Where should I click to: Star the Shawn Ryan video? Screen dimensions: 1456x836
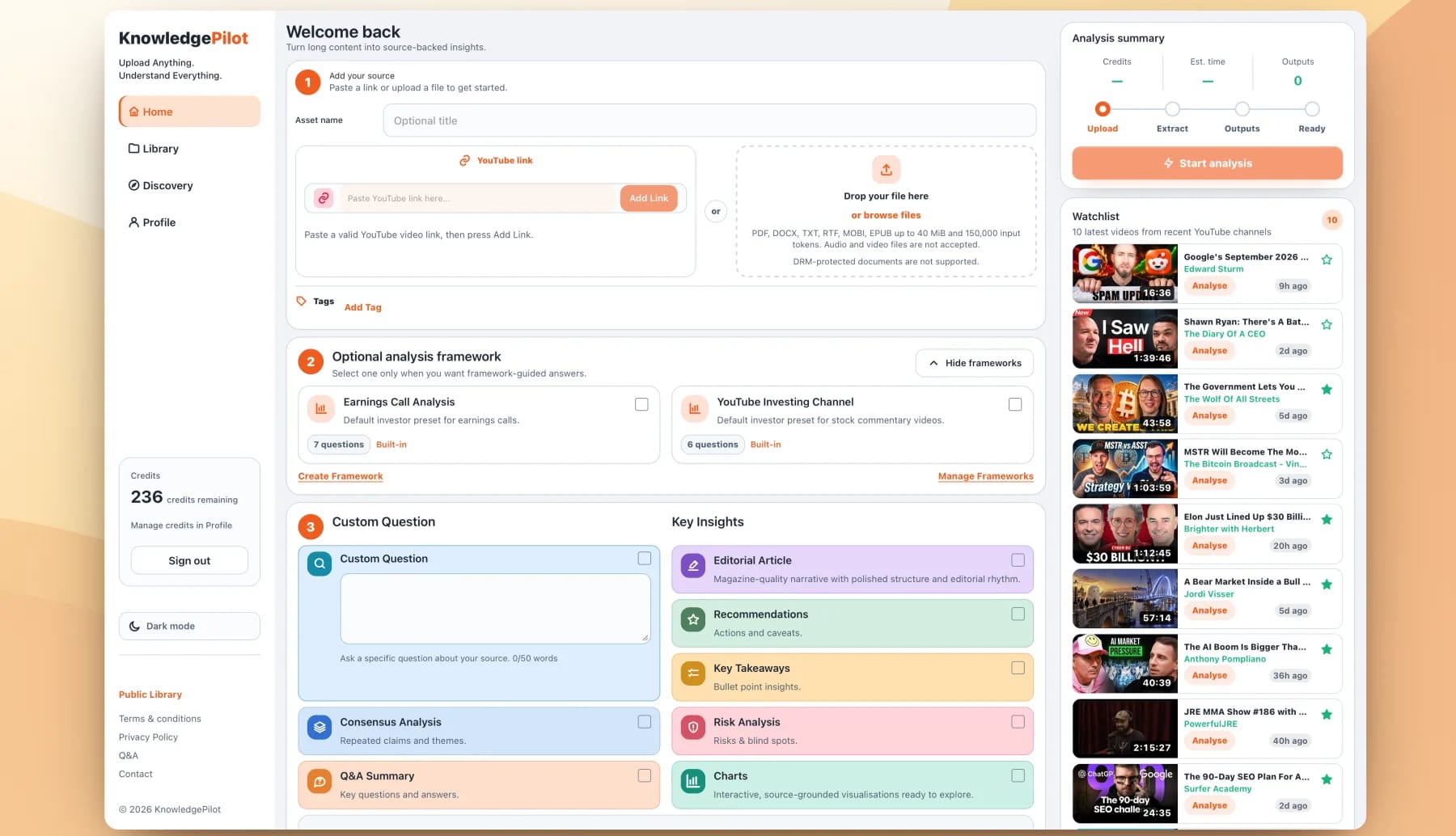click(x=1327, y=324)
